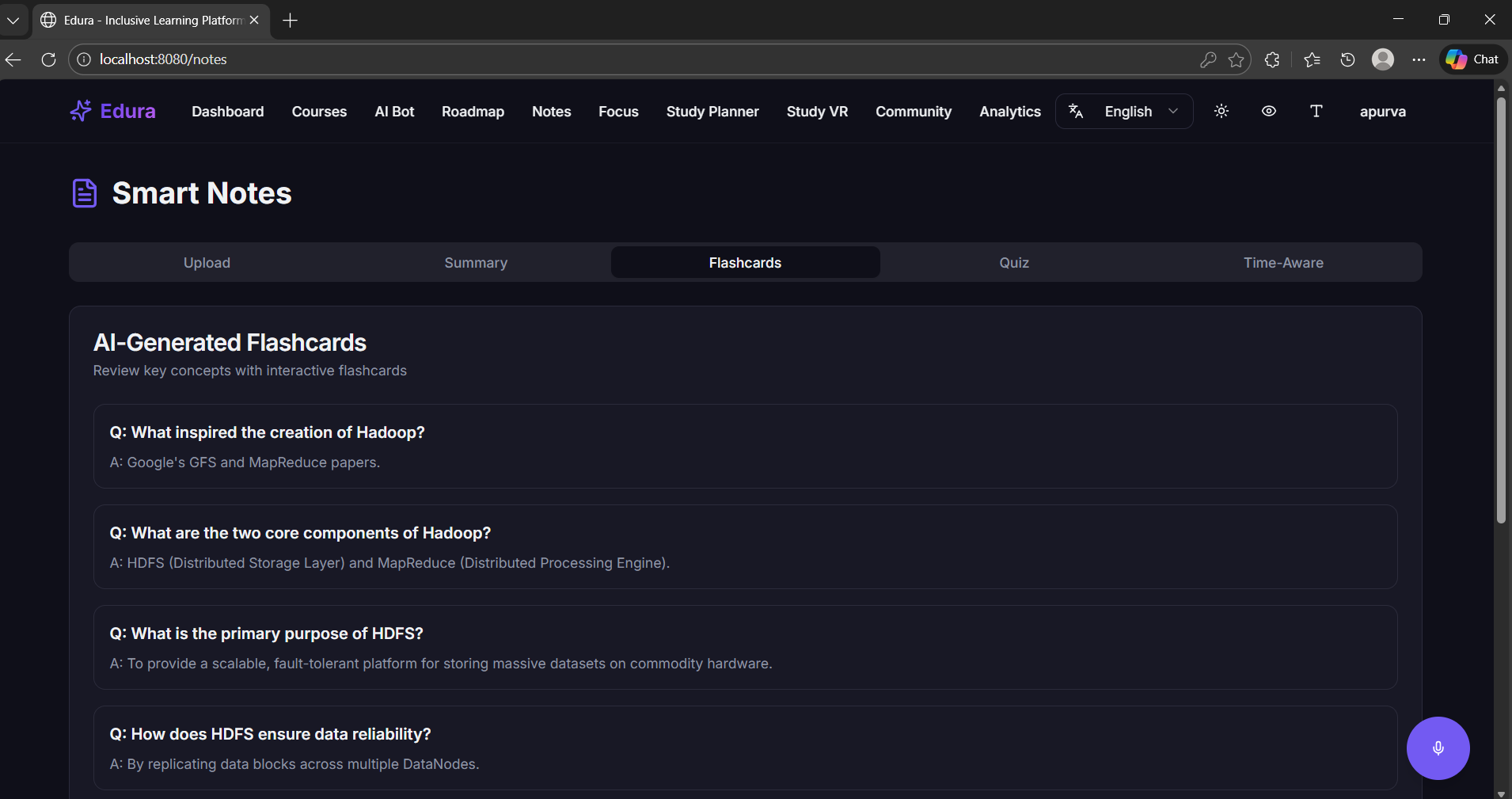The image size is (1512, 799).
Task: Activate the purple microphone voice button
Action: click(x=1438, y=748)
